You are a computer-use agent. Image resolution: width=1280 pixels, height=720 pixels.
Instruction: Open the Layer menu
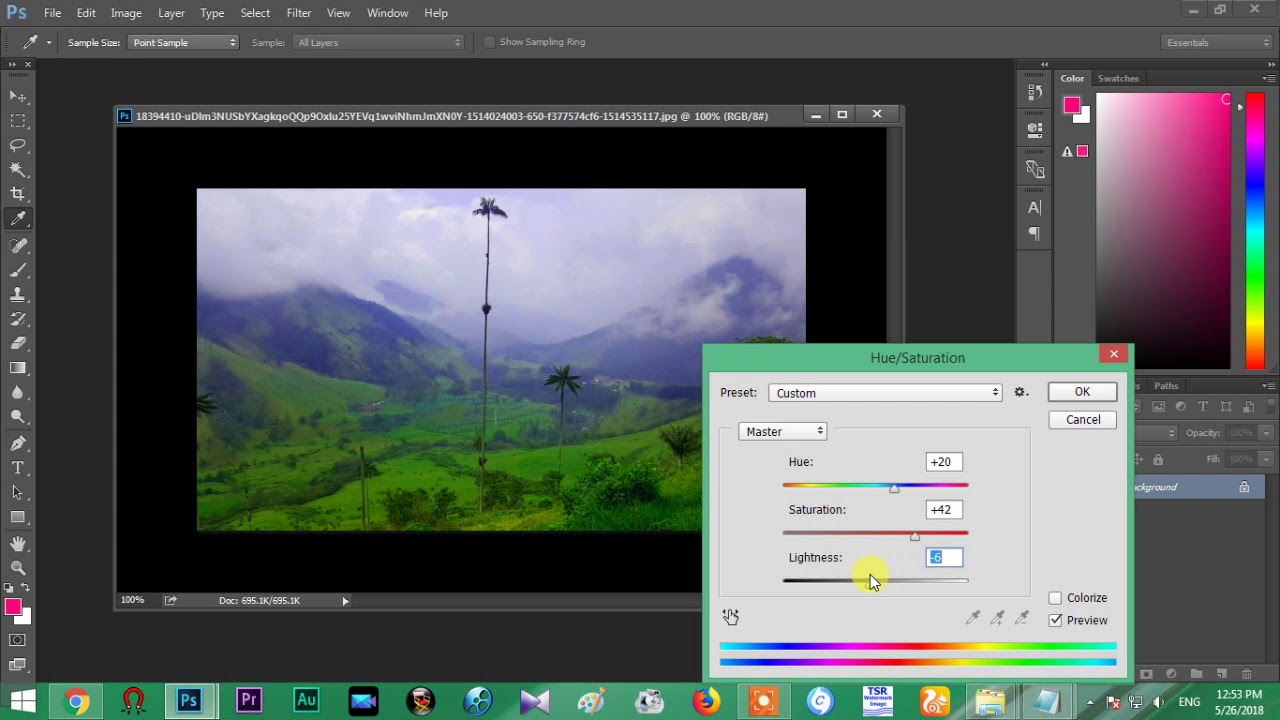171,13
